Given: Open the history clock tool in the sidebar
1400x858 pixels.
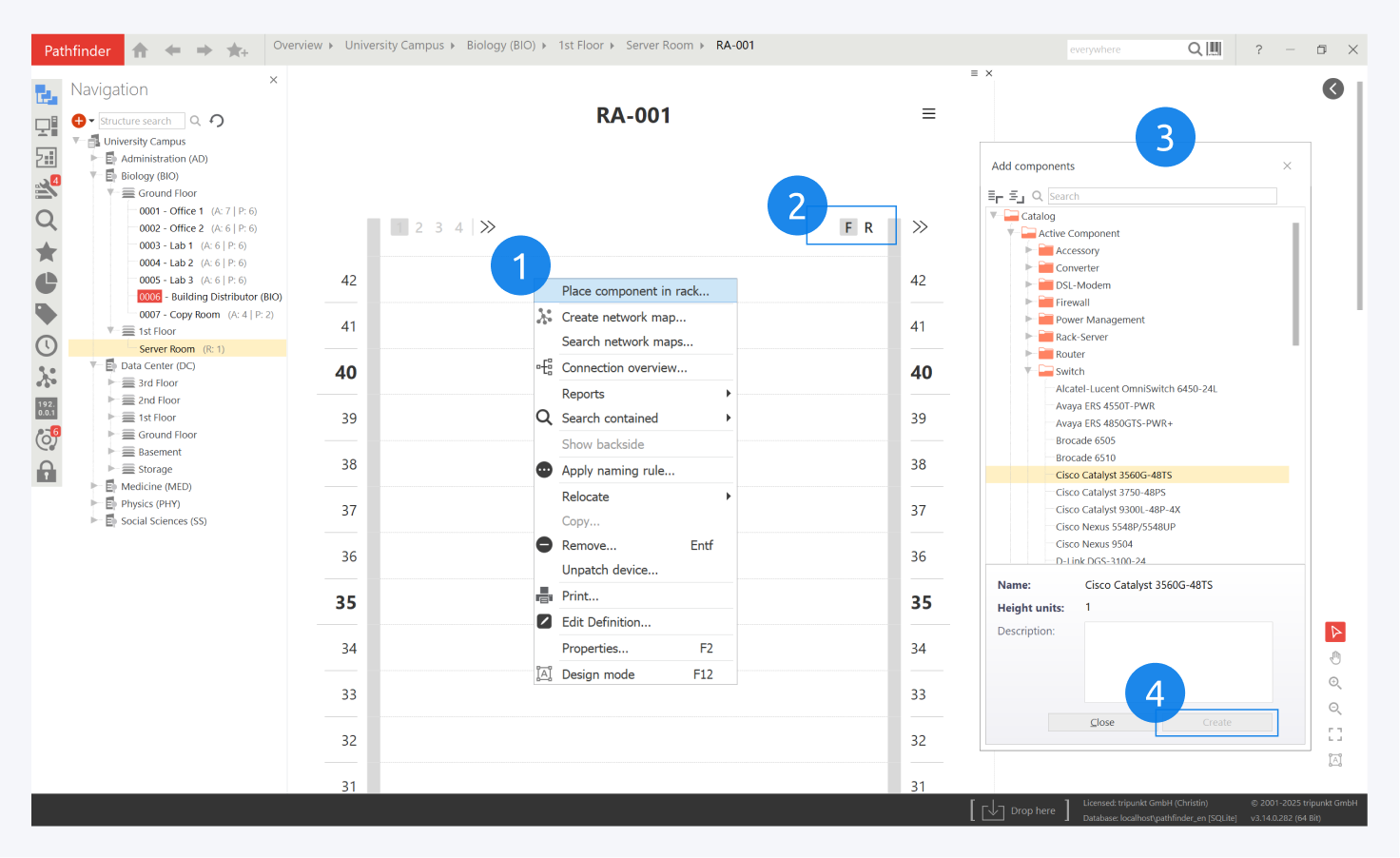Looking at the screenshot, I should pyautogui.click(x=46, y=345).
